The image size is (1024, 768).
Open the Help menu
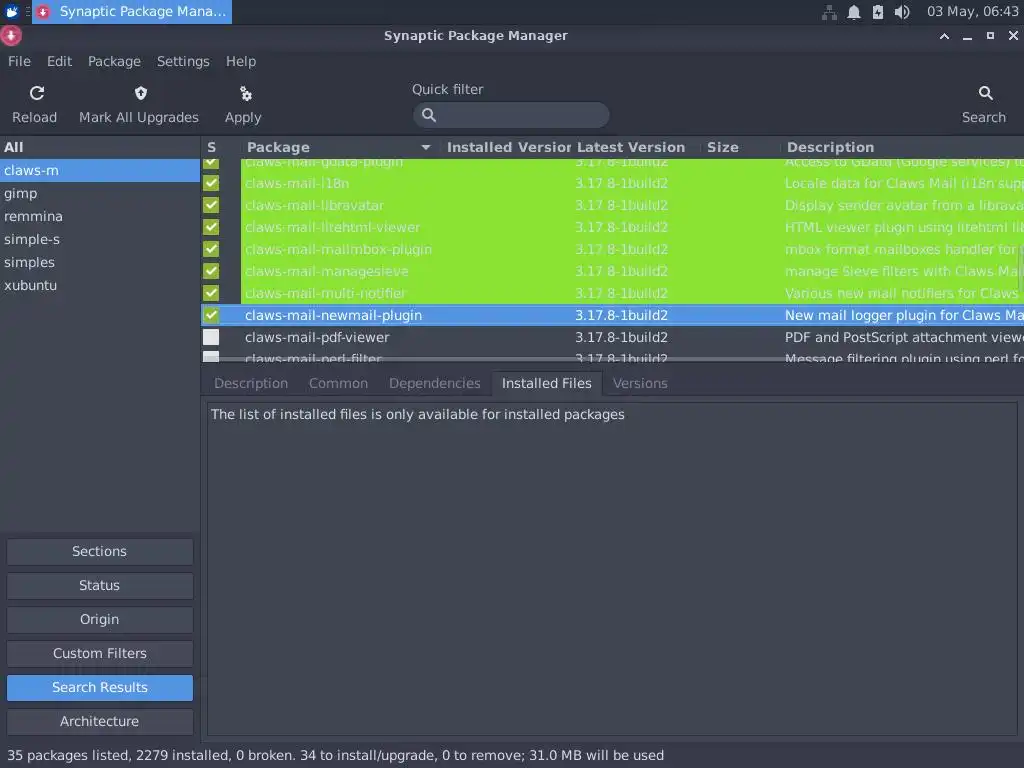coord(241,61)
